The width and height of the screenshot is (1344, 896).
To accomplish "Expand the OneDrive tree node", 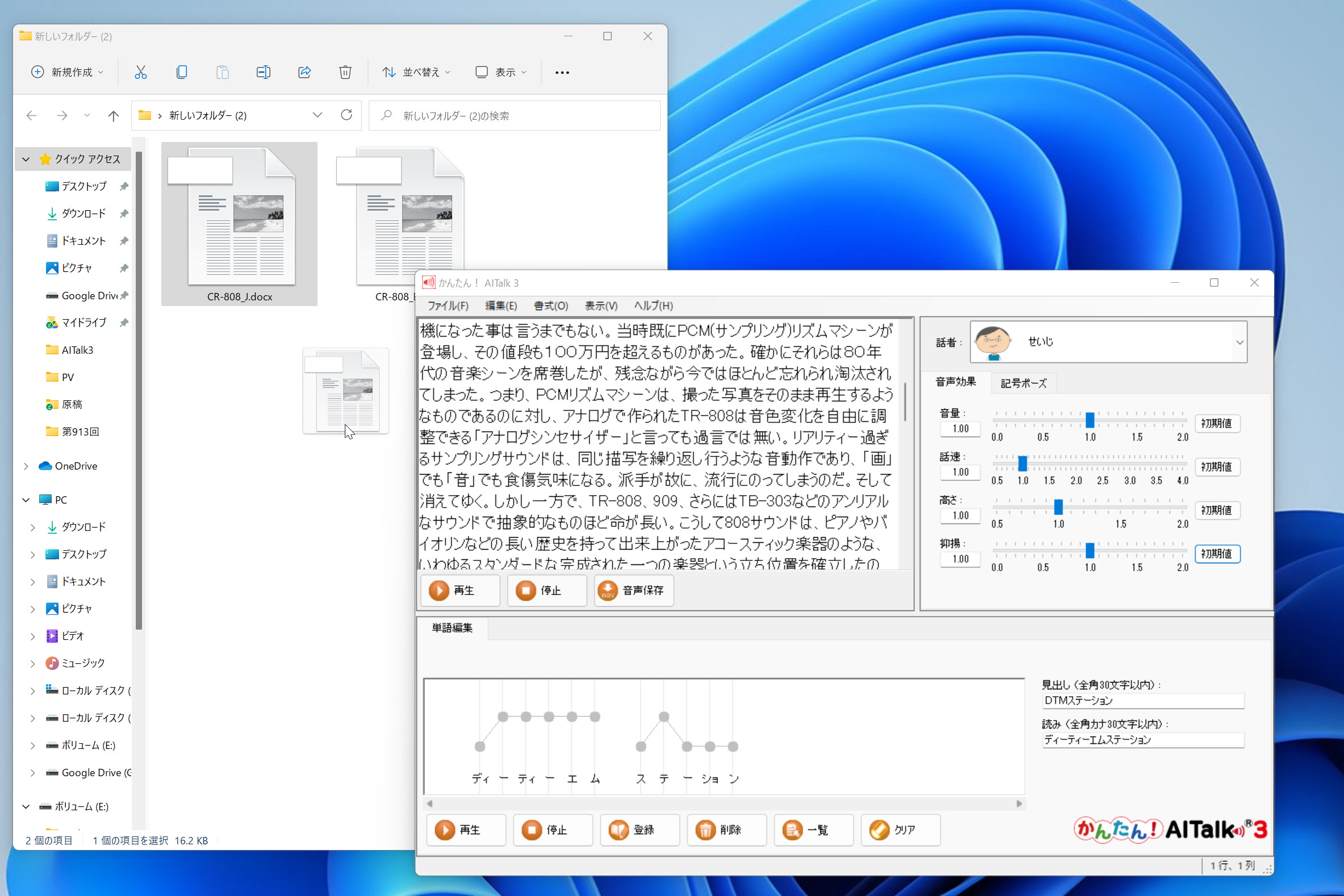I will 26,466.
